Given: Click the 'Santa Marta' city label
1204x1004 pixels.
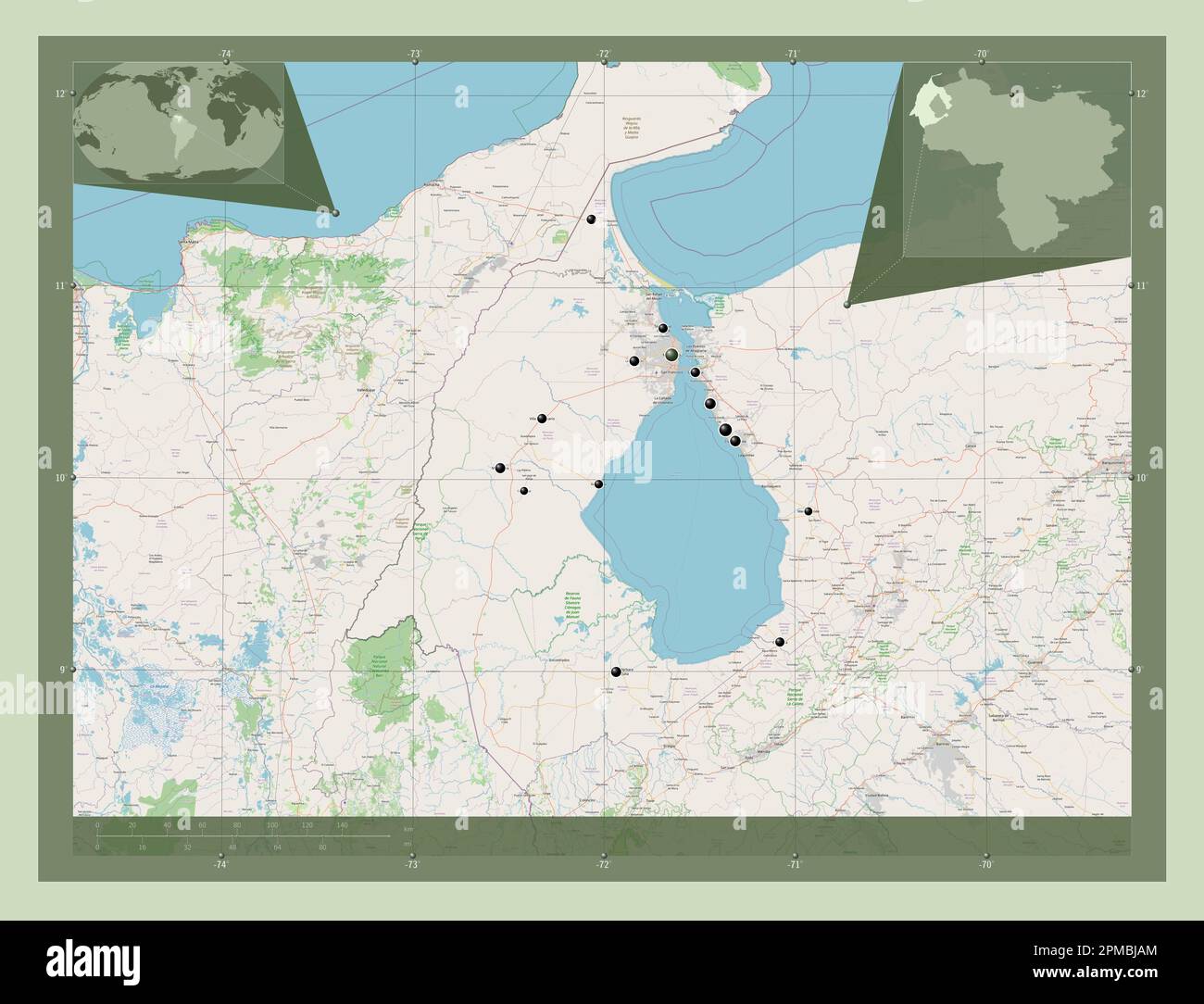Looking at the screenshot, I should (189, 242).
